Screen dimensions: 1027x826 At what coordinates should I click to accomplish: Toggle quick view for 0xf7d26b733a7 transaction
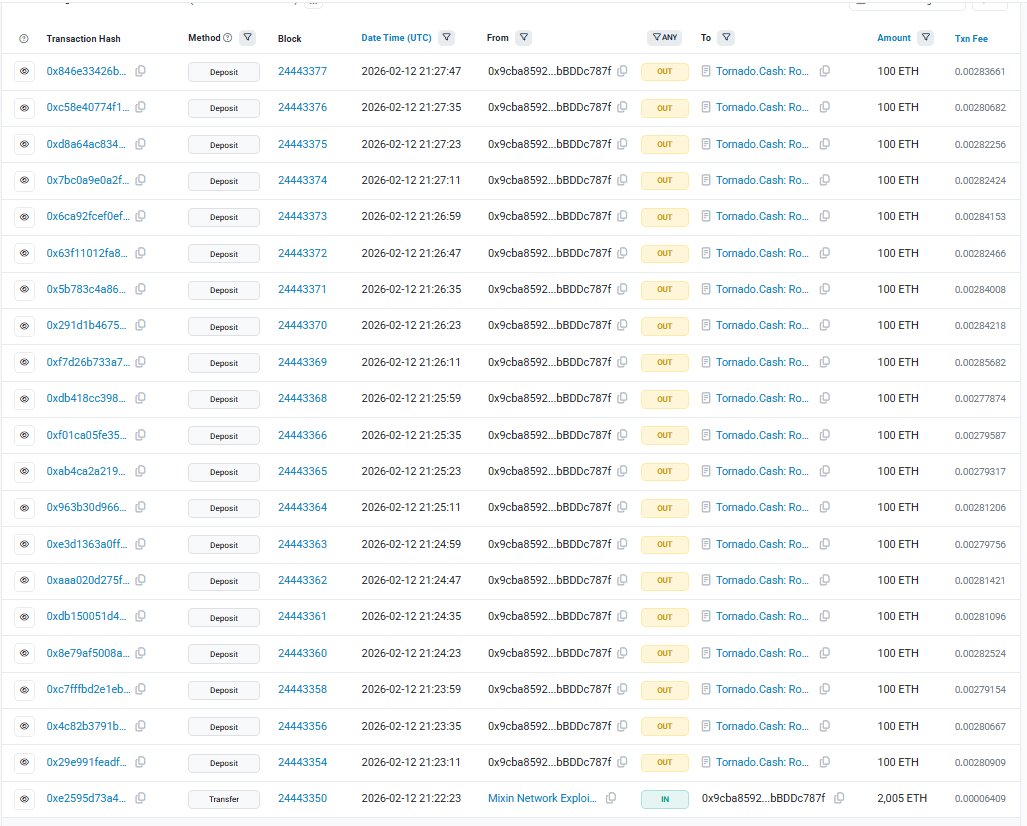pos(24,362)
